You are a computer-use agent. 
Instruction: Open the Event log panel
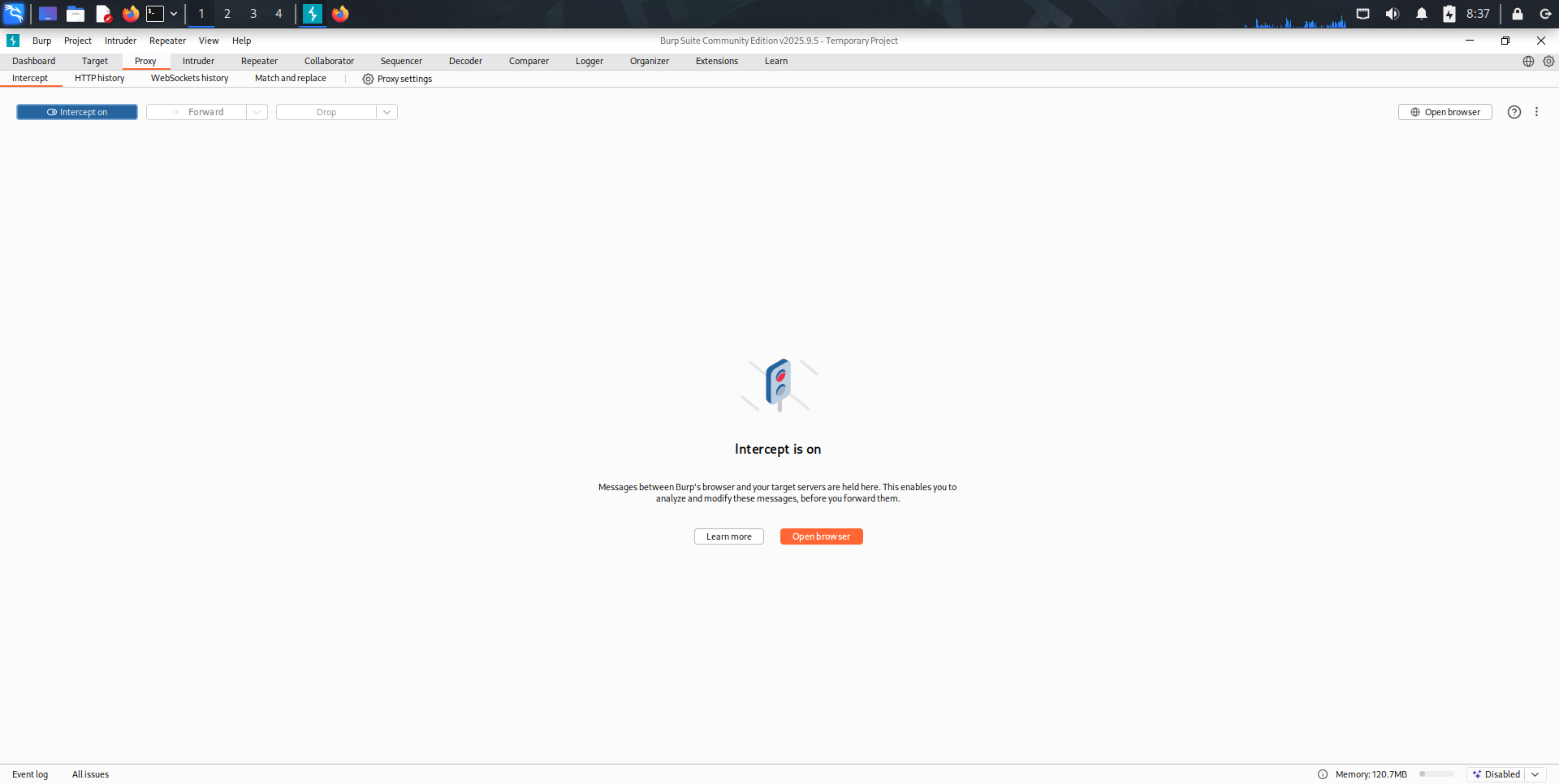click(30, 774)
